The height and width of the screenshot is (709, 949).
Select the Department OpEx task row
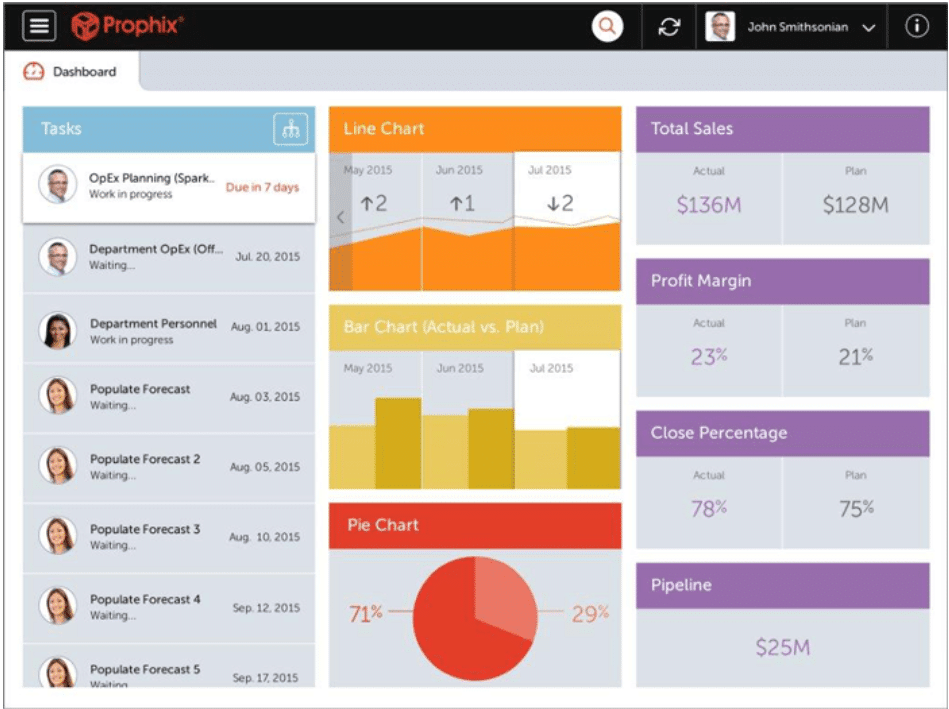[x=169, y=258]
